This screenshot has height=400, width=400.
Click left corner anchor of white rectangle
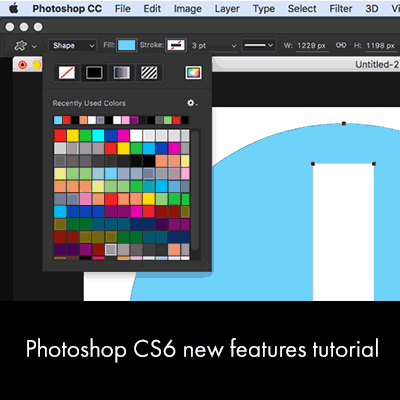click(313, 164)
